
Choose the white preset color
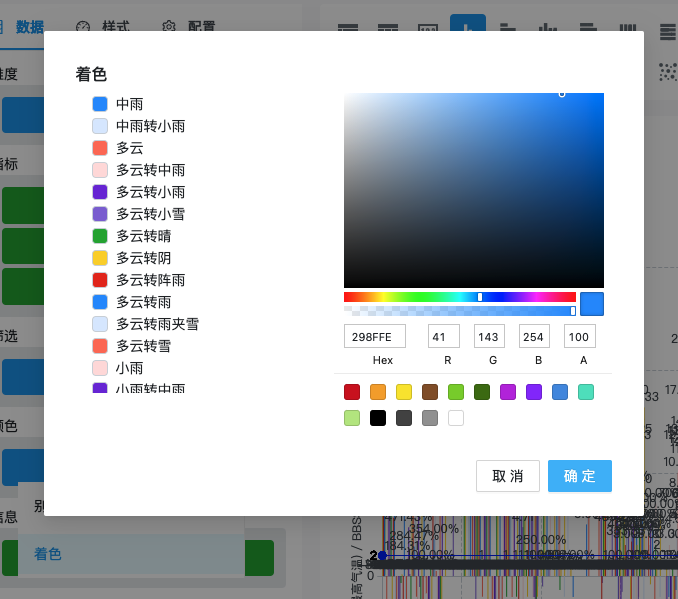(456, 418)
